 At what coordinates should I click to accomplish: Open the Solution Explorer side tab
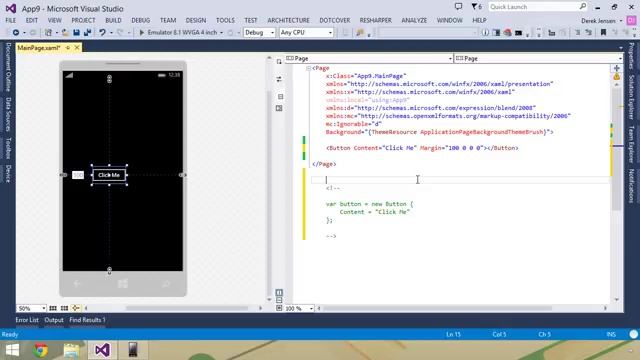(631, 97)
